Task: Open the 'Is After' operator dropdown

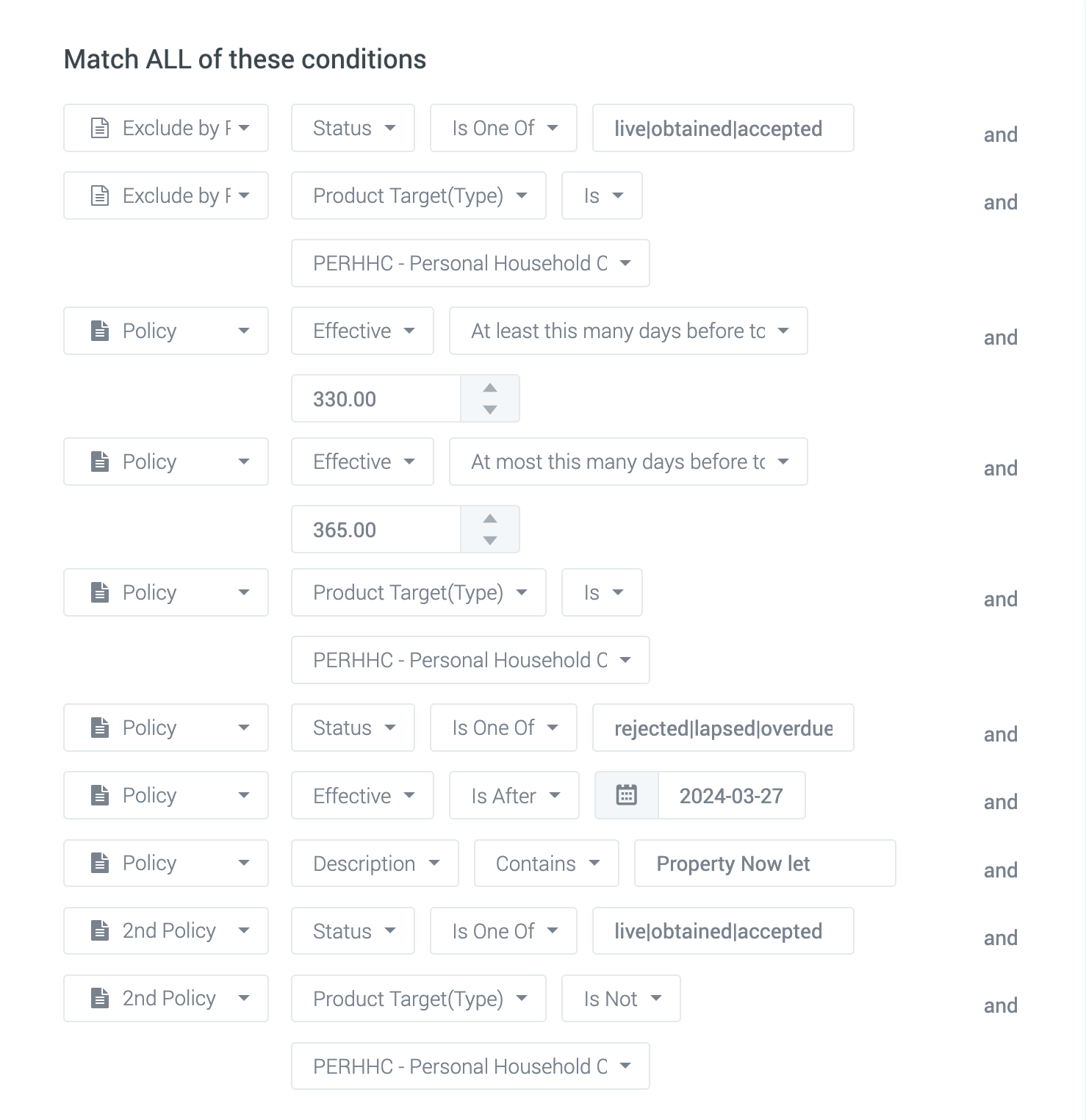Action: [514, 796]
